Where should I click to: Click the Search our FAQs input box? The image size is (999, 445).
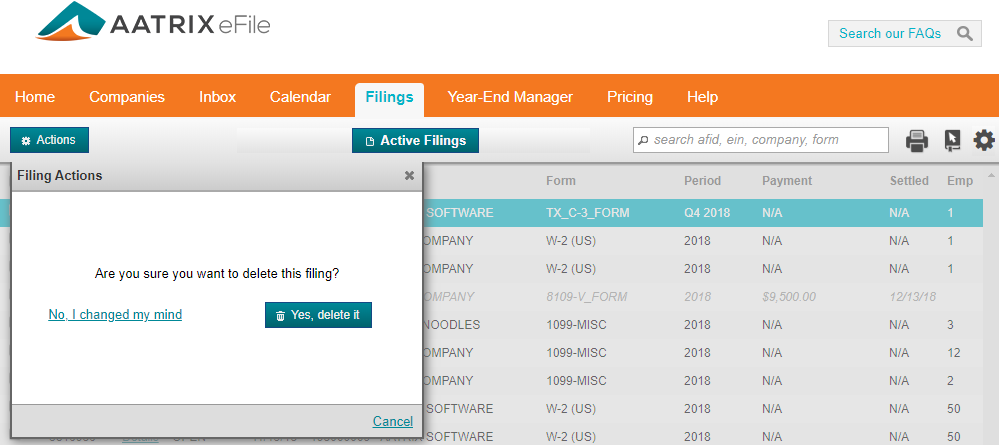click(x=889, y=34)
